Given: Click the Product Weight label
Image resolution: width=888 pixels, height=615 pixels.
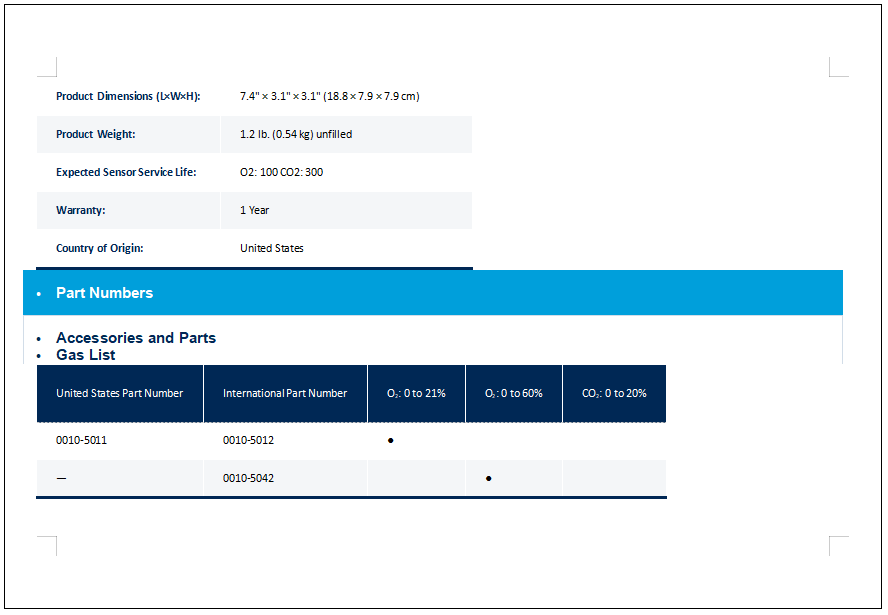Looking at the screenshot, I should (96, 134).
